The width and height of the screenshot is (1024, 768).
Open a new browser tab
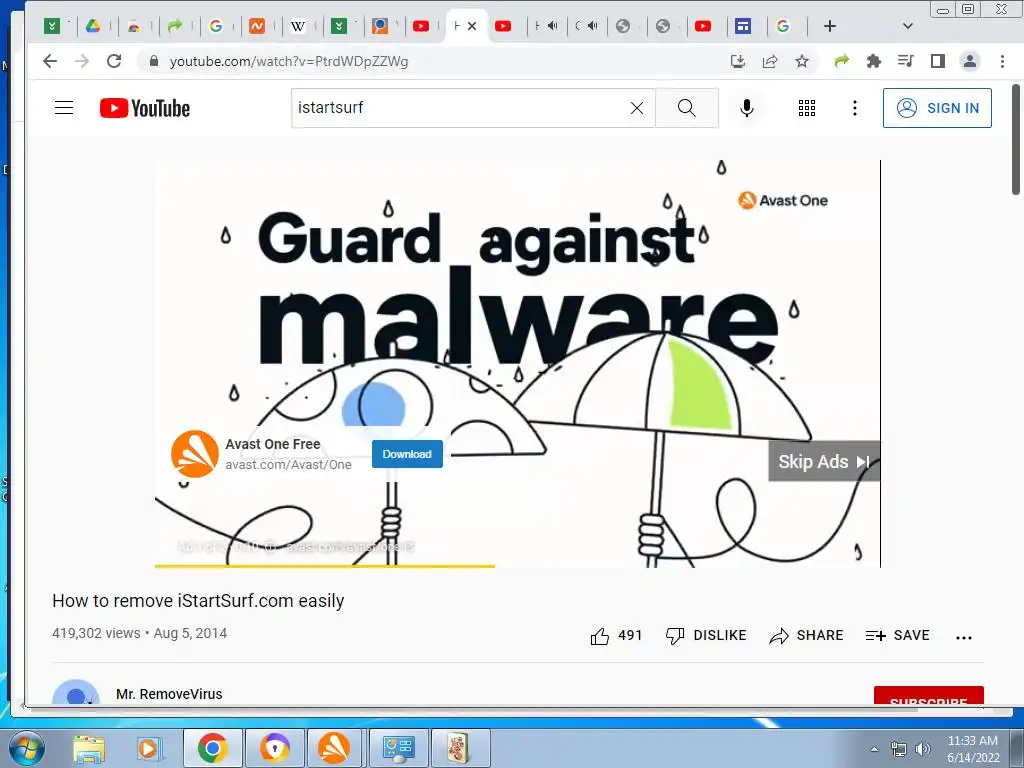[x=829, y=26]
